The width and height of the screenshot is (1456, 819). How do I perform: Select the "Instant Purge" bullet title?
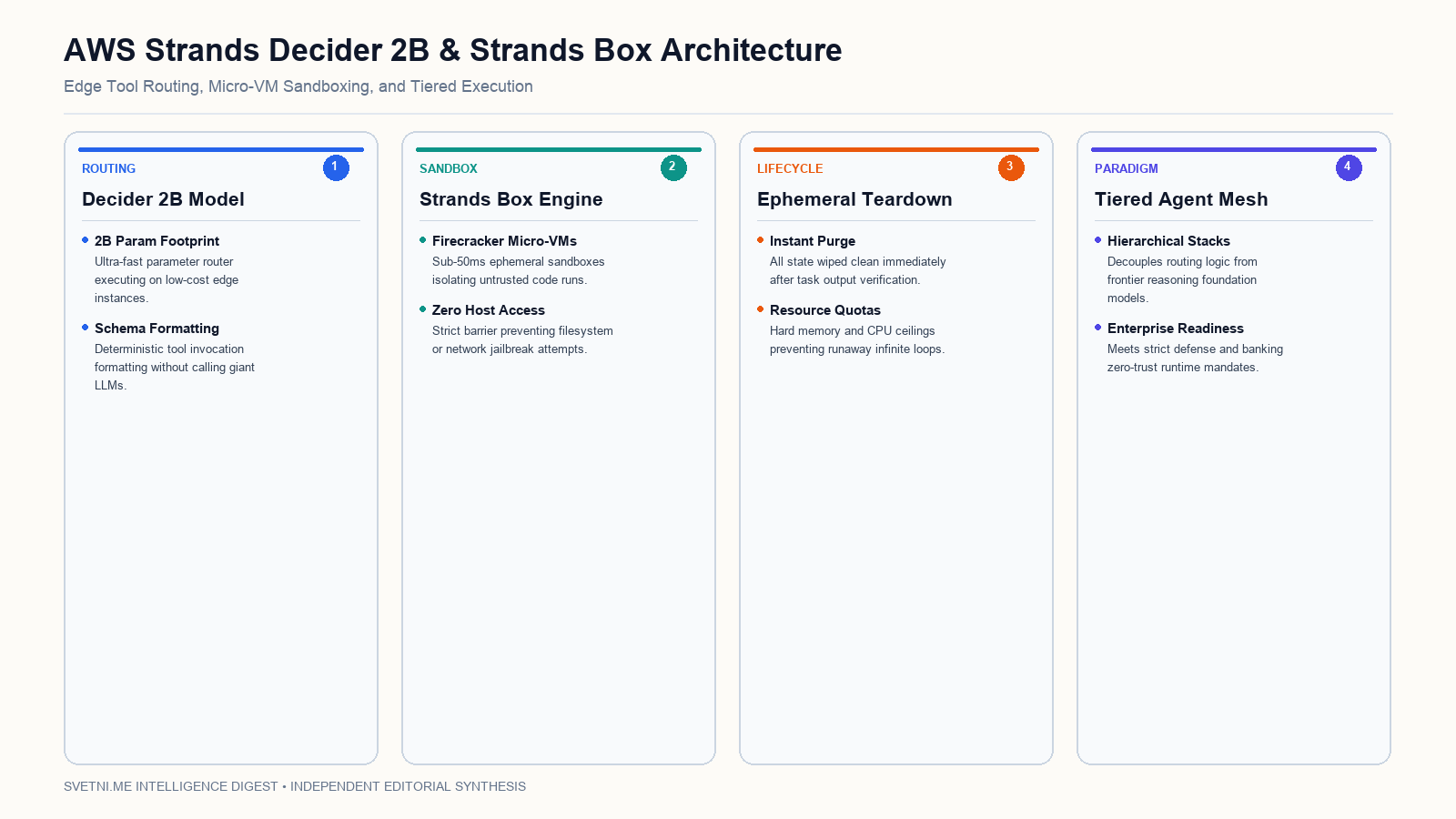tap(813, 241)
